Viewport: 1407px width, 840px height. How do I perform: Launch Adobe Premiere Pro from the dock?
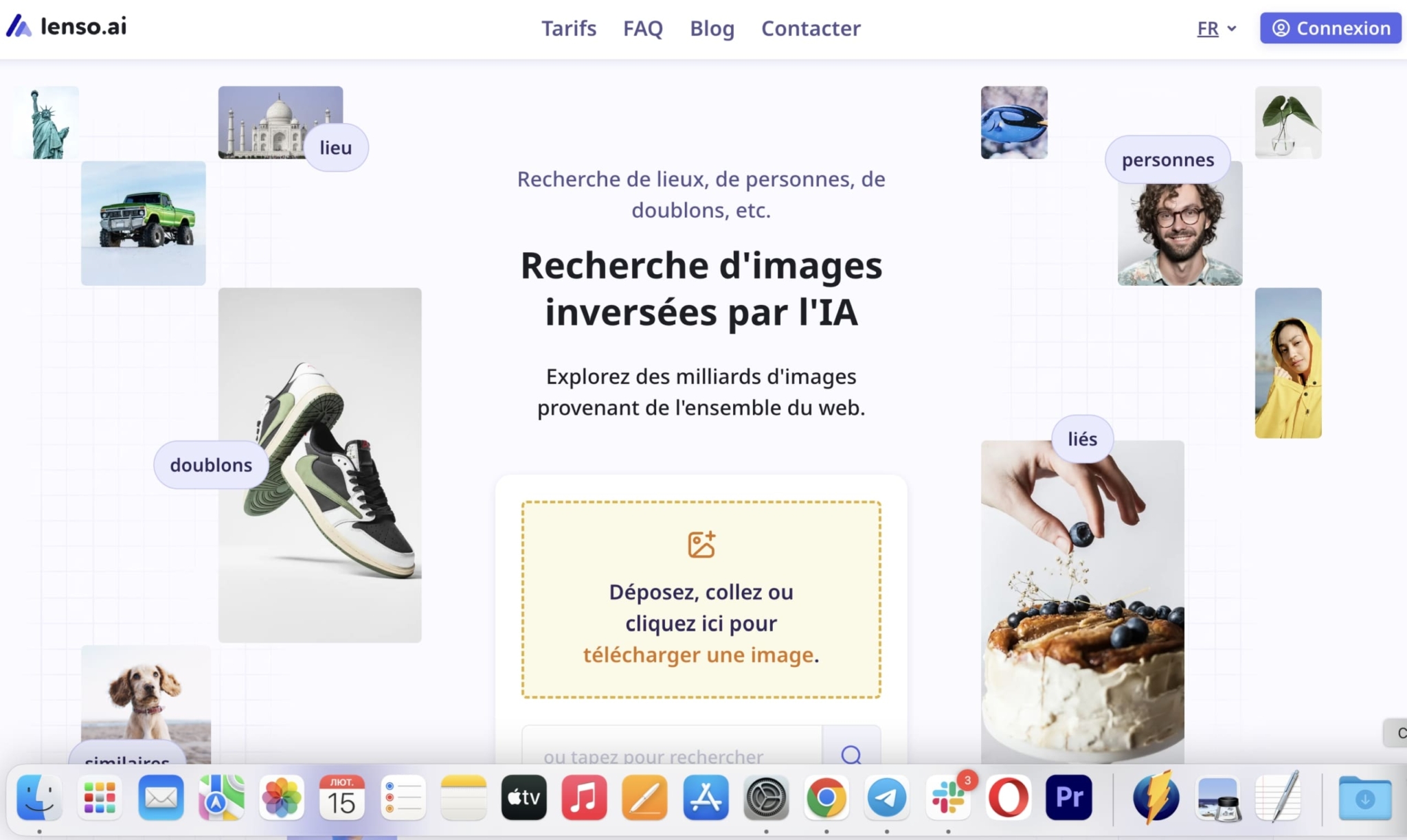pos(1068,797)
